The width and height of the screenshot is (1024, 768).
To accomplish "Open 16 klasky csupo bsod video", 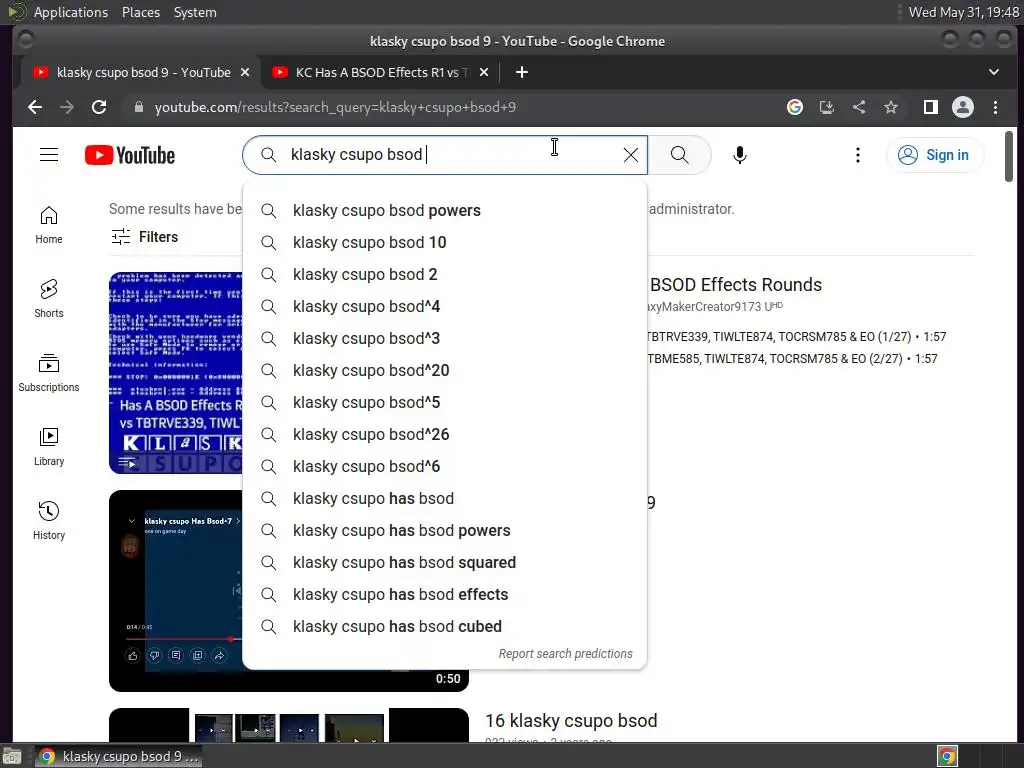I will (571, 720).
